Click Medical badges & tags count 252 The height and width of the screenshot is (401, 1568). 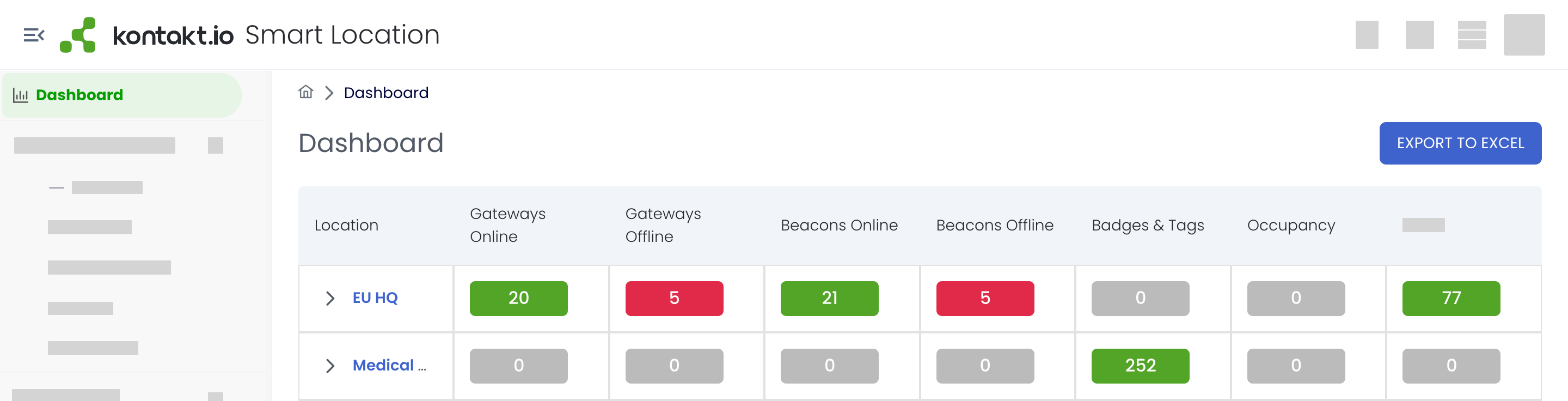[1140, 366]
